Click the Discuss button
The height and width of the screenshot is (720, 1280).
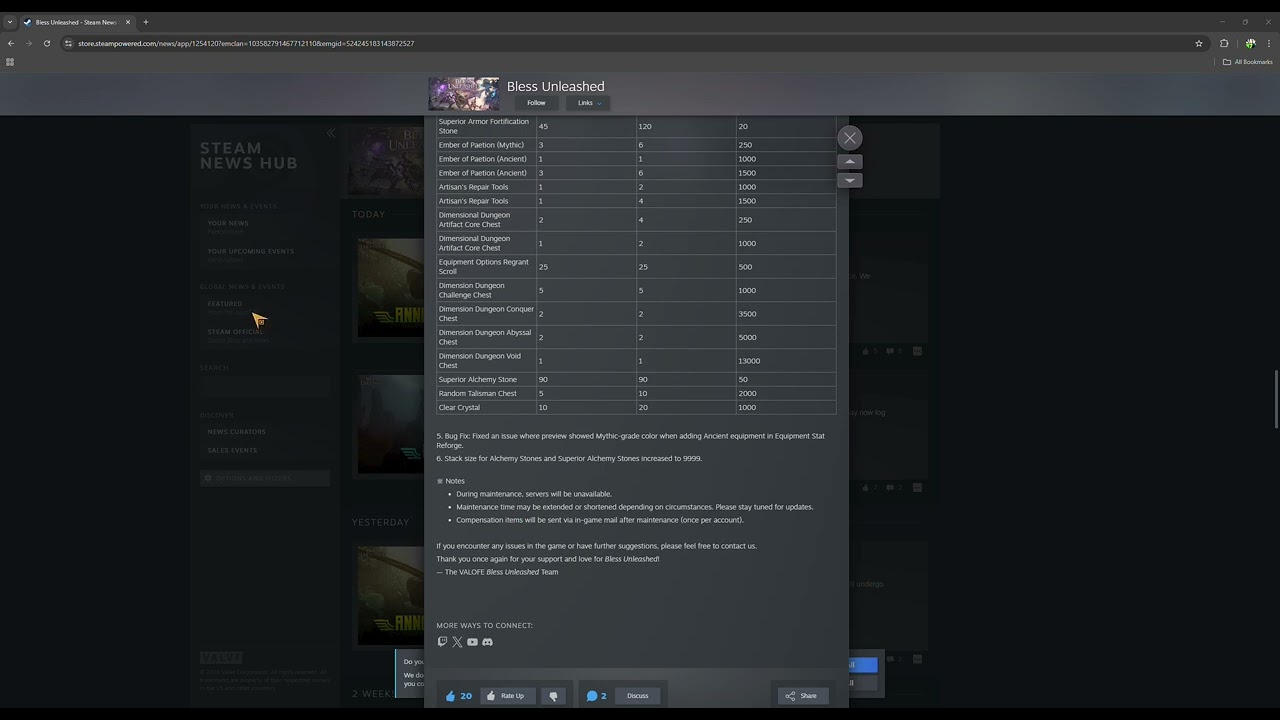point(638,696)
